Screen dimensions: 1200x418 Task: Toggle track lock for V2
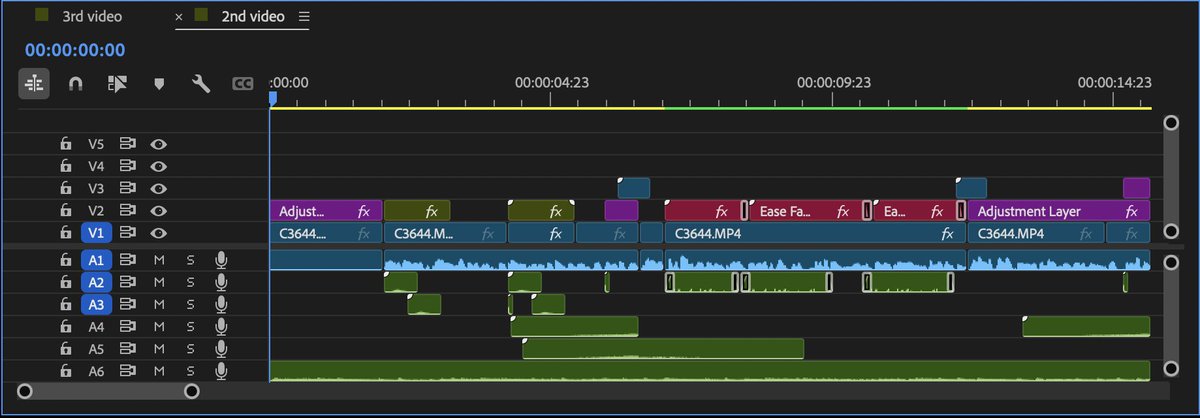(x=65, y=210)
